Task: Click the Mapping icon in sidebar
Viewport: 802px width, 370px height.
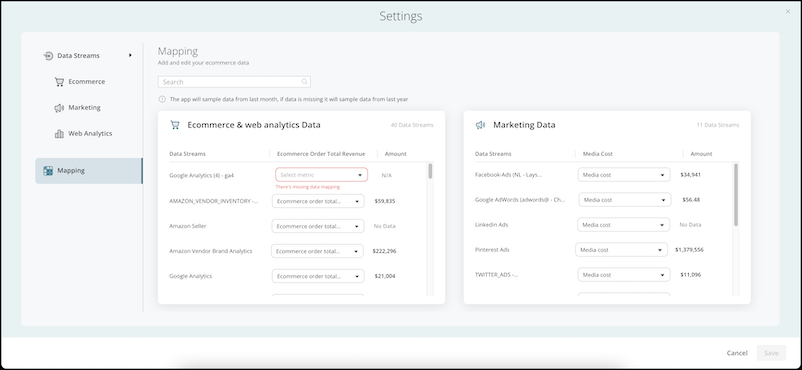Action: point(48,171)
